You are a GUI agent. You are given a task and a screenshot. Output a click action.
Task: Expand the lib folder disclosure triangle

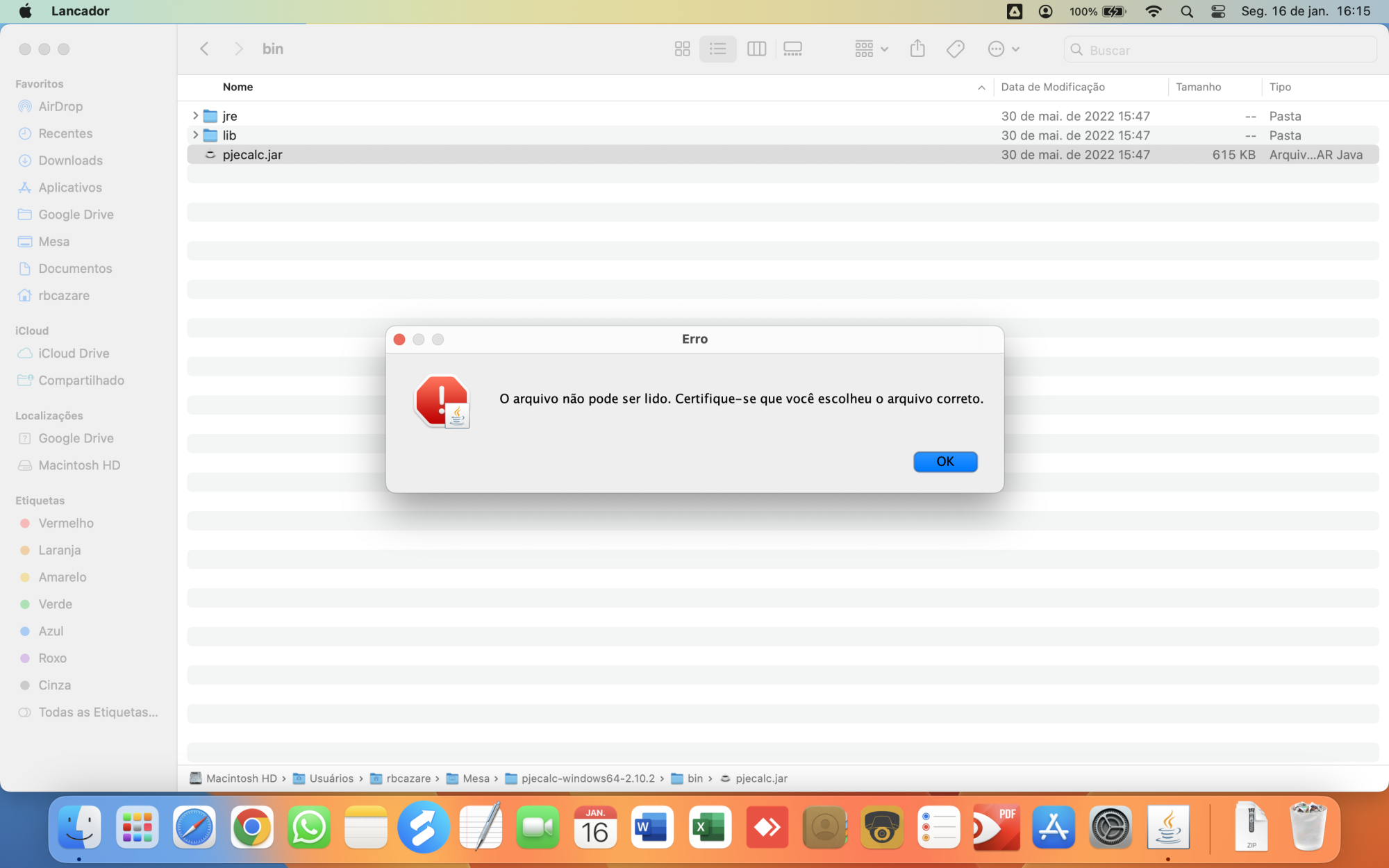pos(195,135)
